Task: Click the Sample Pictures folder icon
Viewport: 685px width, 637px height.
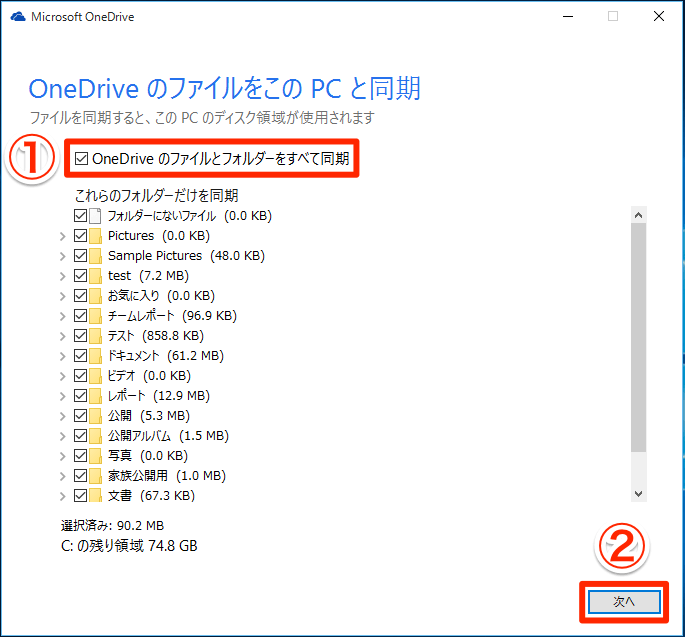Action: tap(95, 256)
